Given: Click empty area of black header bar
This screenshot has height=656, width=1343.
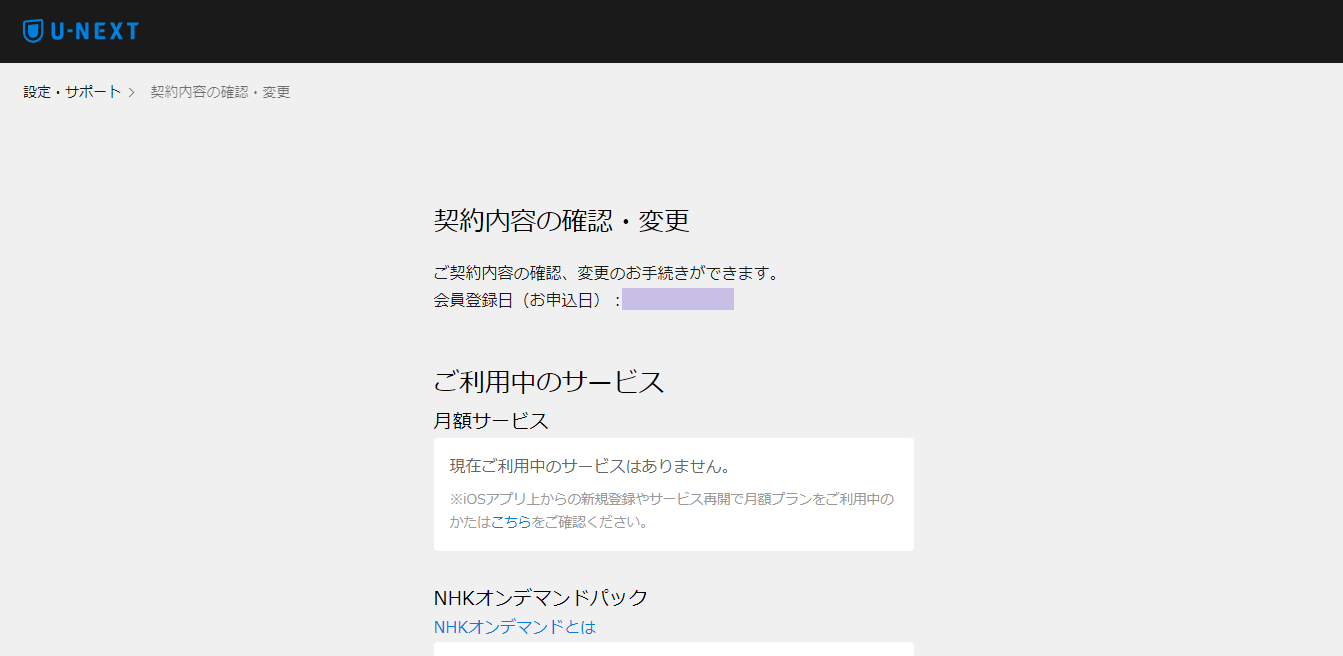Looking at the screenshot, I should pos(700,31).
